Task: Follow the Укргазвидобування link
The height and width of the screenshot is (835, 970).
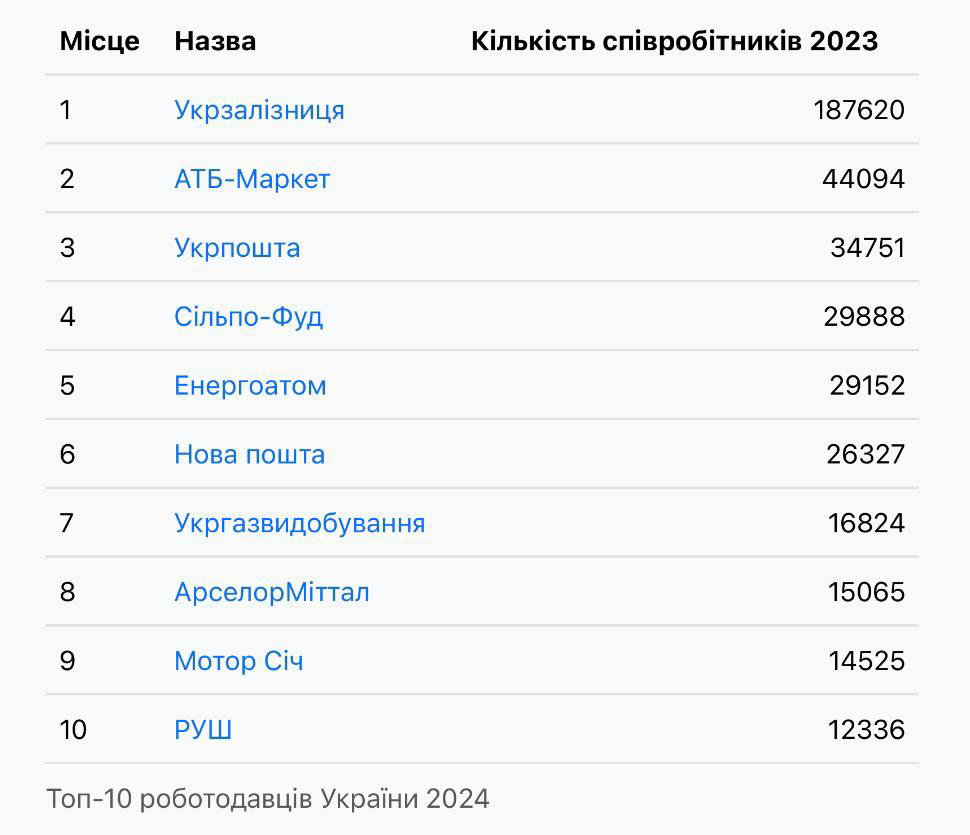Action: (x=299, y=523)
